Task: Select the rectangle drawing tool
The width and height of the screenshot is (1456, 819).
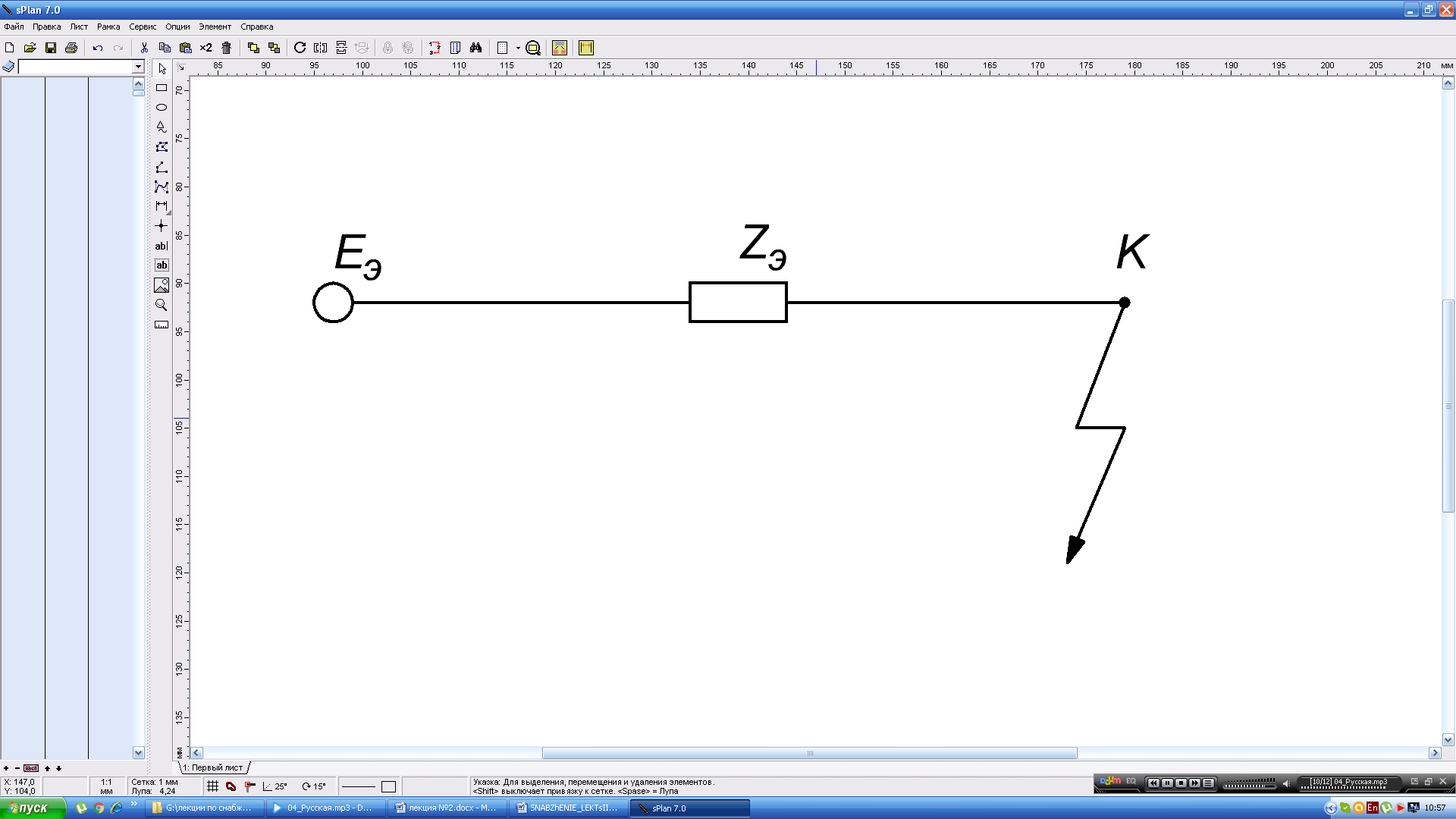Action: [x=162, y=88]
